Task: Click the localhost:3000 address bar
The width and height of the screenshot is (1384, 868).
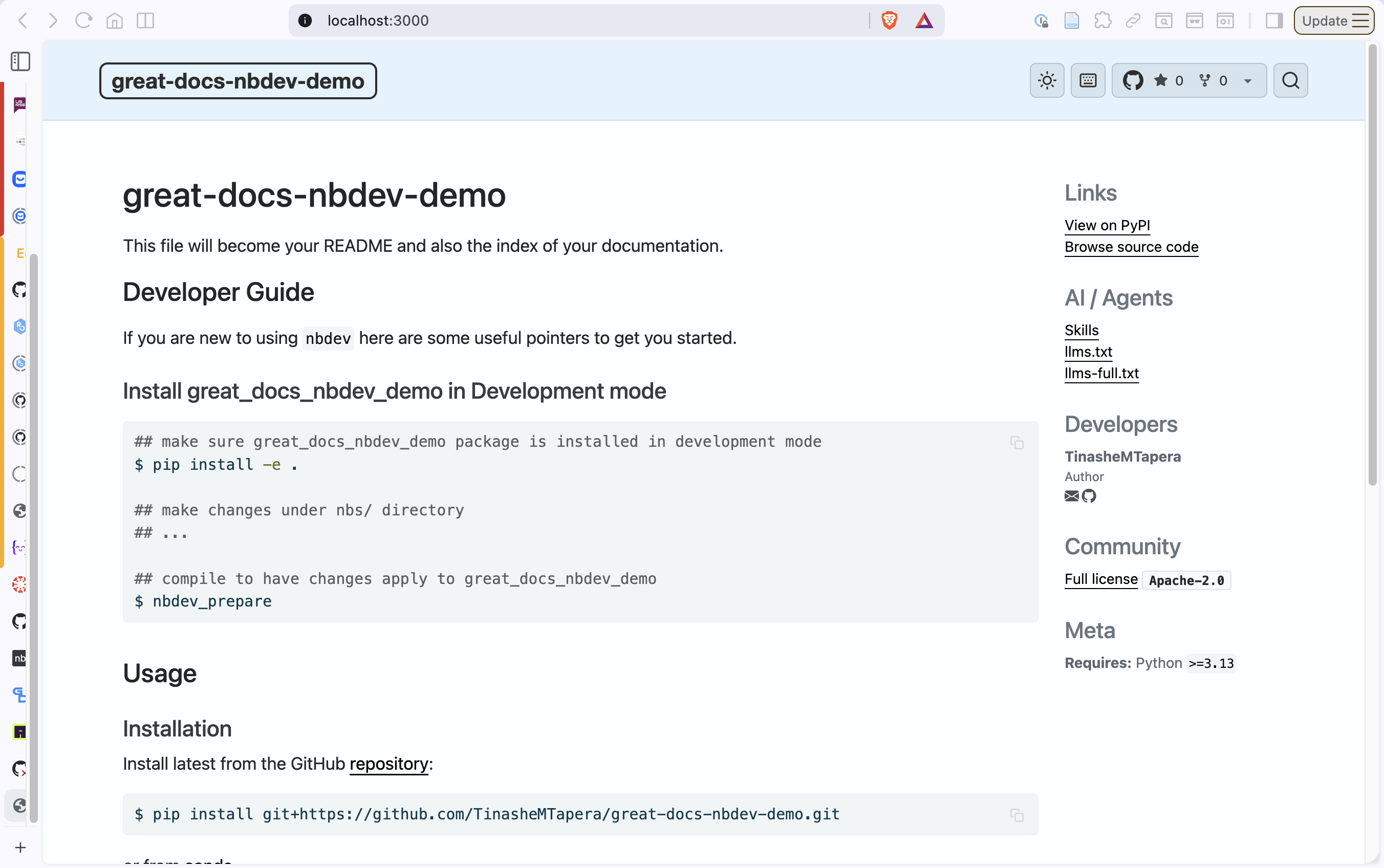Action: 574,20
